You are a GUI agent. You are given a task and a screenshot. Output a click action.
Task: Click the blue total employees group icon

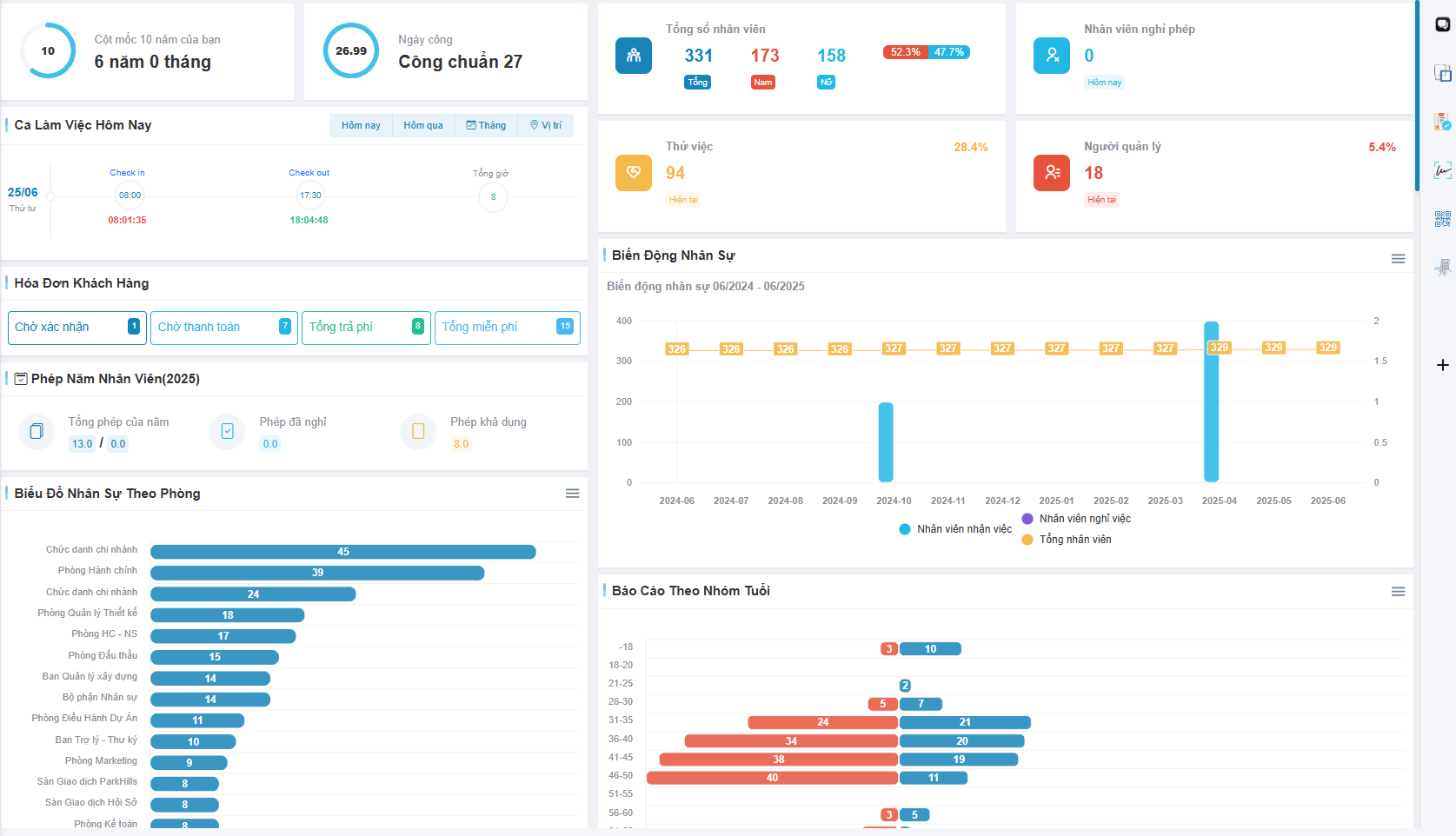pos(634,56)
